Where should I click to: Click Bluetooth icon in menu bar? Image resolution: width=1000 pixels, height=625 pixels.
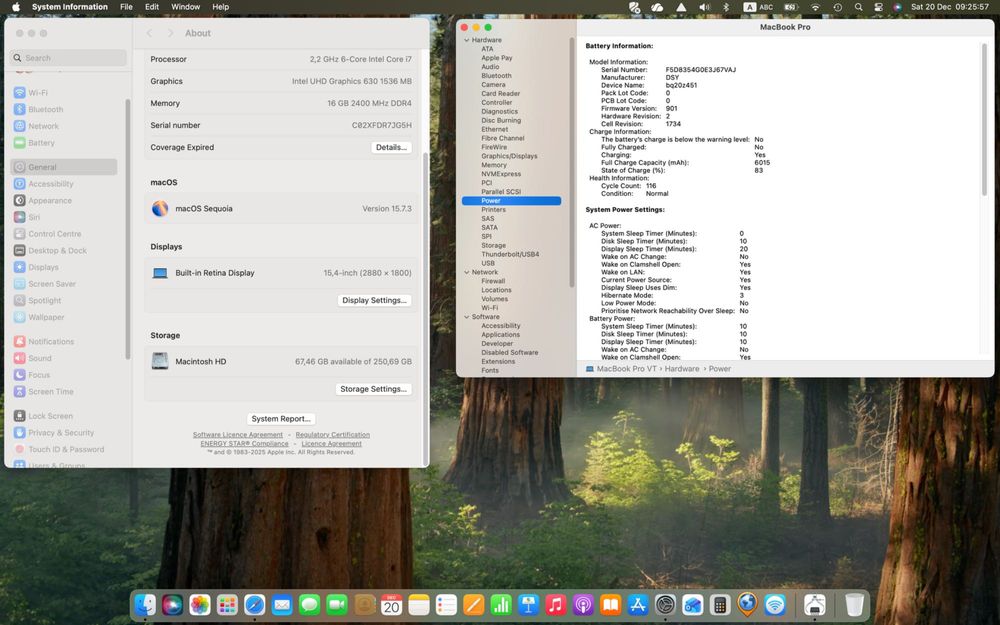point(725,7)
